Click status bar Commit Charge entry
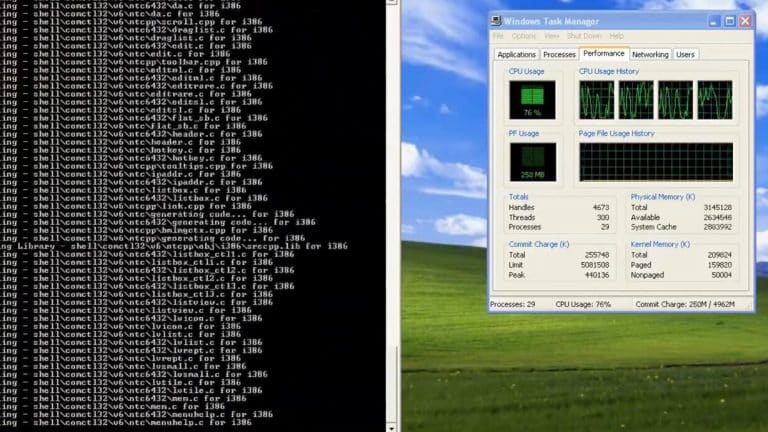The image size is (768, 432). pos(685,305)
